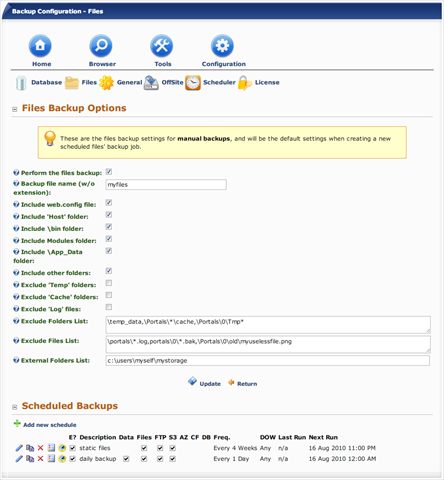Open the Scheduler configuration tab
This screenshot has width=444, height=480.
point(219,82)
